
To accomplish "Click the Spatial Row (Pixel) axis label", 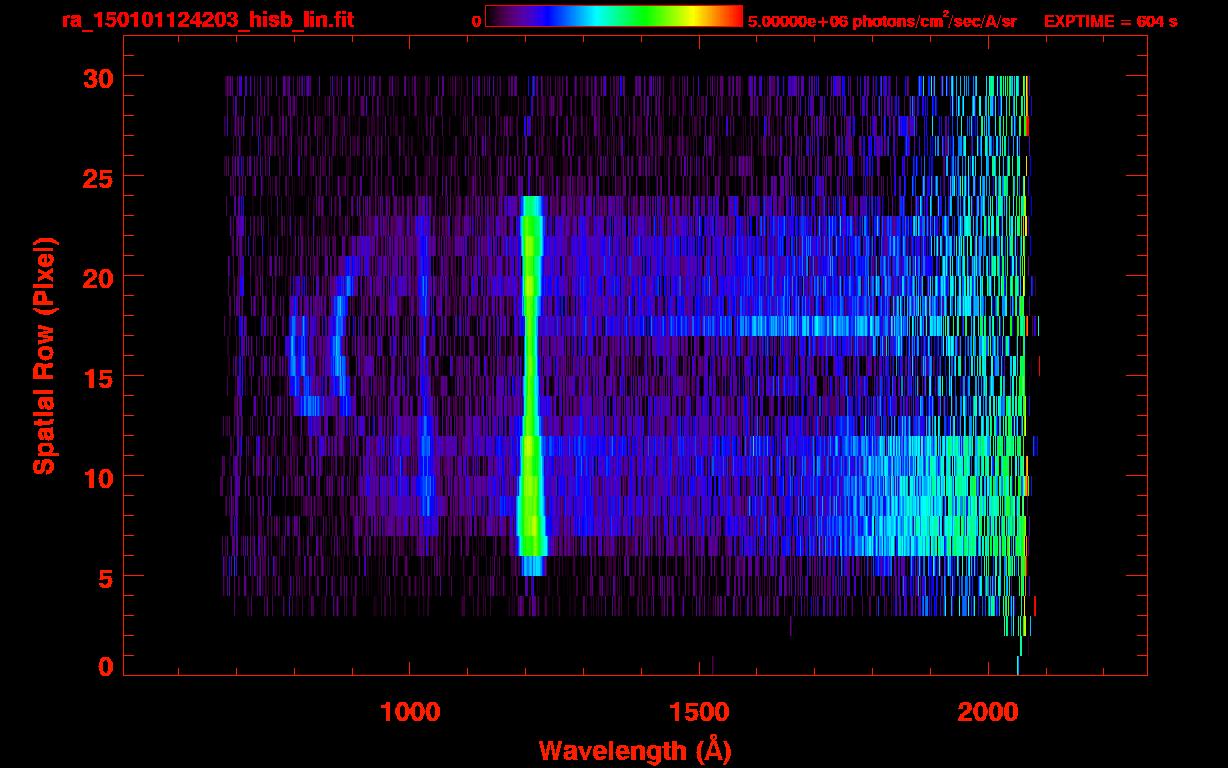I will coord(44,355).
